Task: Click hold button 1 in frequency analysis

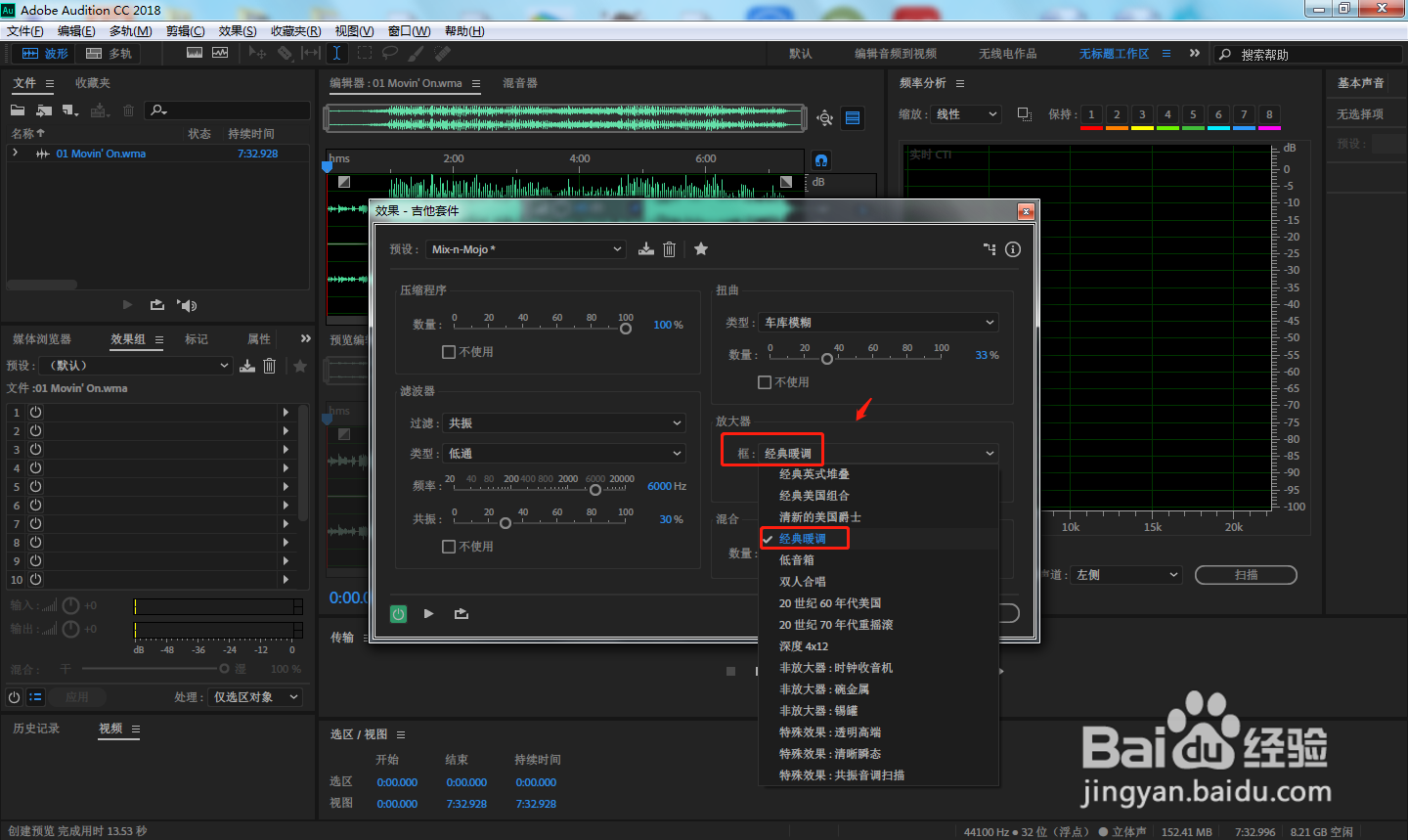Action: point(1091,114)
